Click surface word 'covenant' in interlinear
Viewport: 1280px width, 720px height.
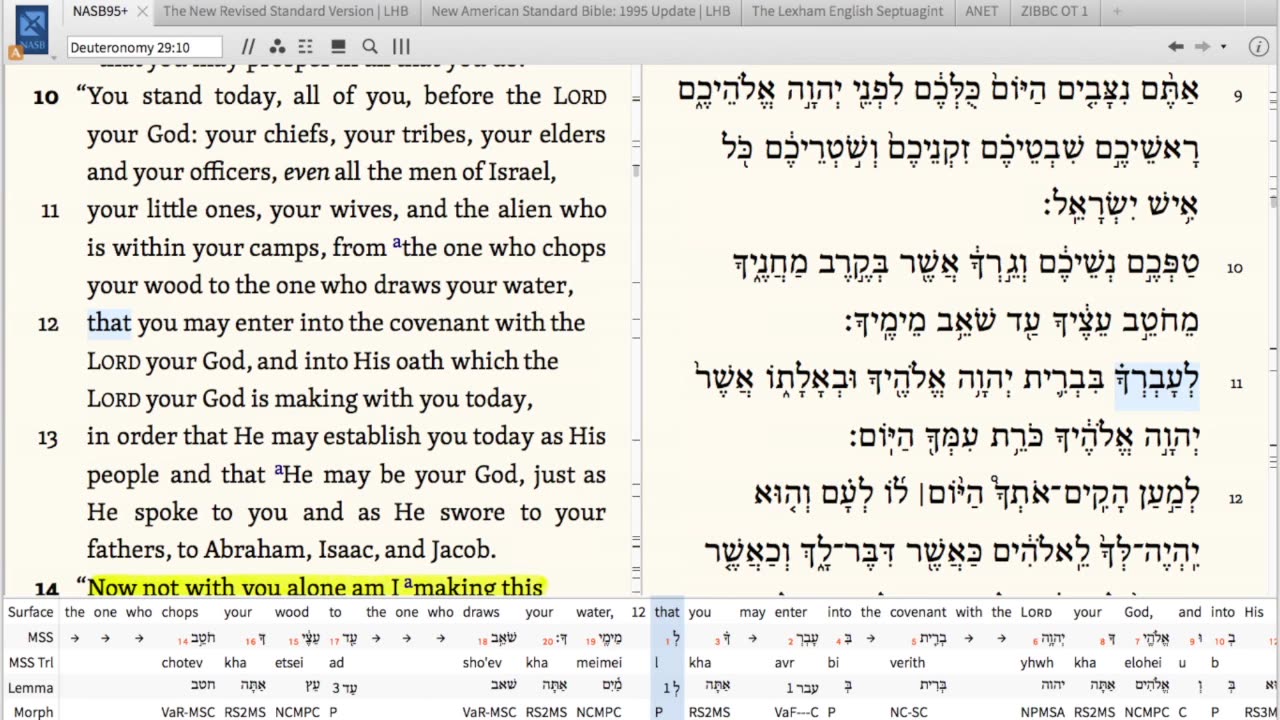pos(918,612)
